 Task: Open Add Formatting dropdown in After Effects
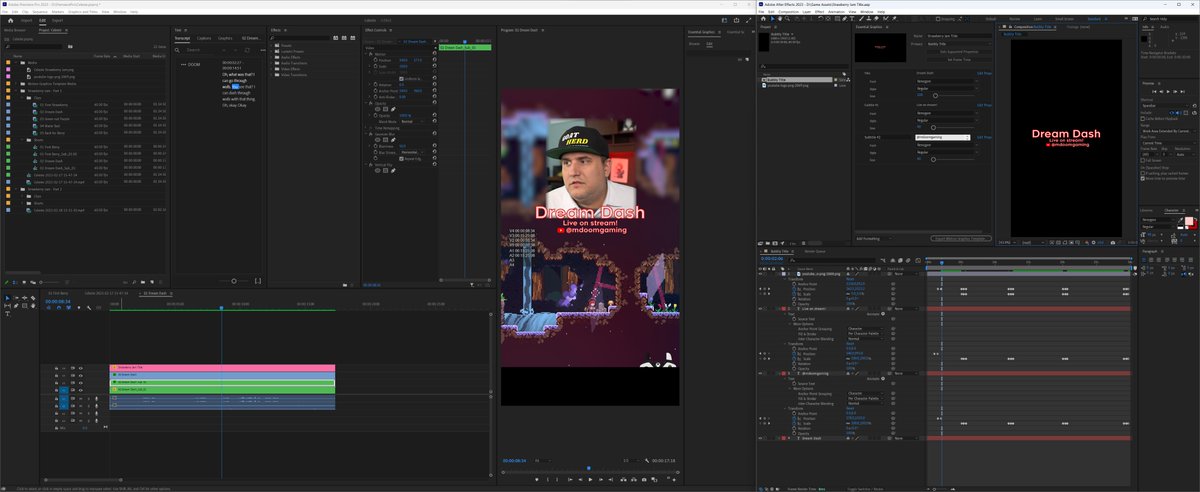pyautogui.click(x=875, y=239)
